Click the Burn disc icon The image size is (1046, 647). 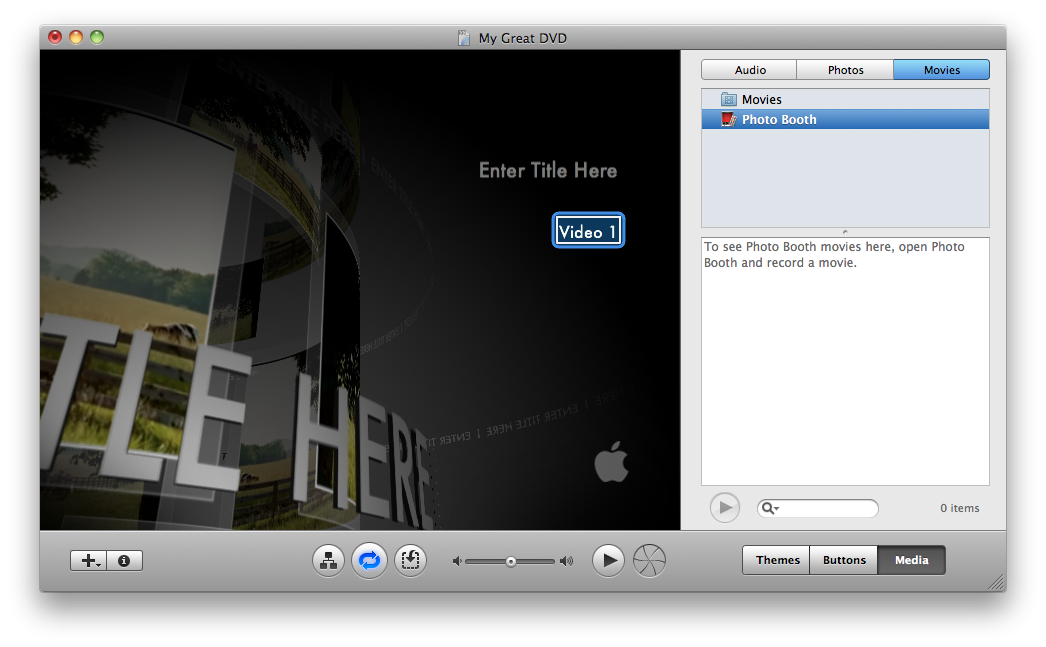point(649,560)
